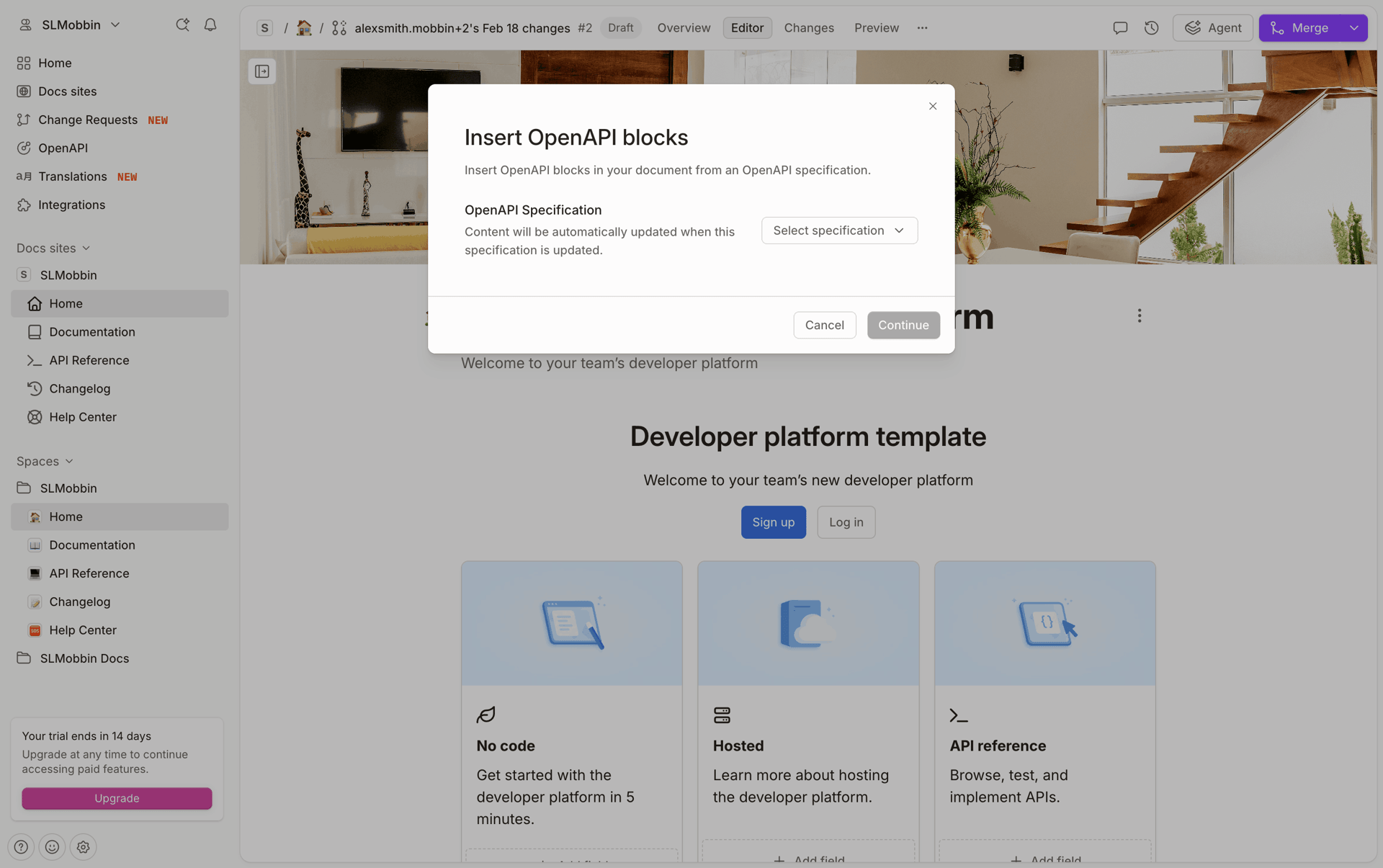Click the terminal icon on API reference card

coord(959,715)
